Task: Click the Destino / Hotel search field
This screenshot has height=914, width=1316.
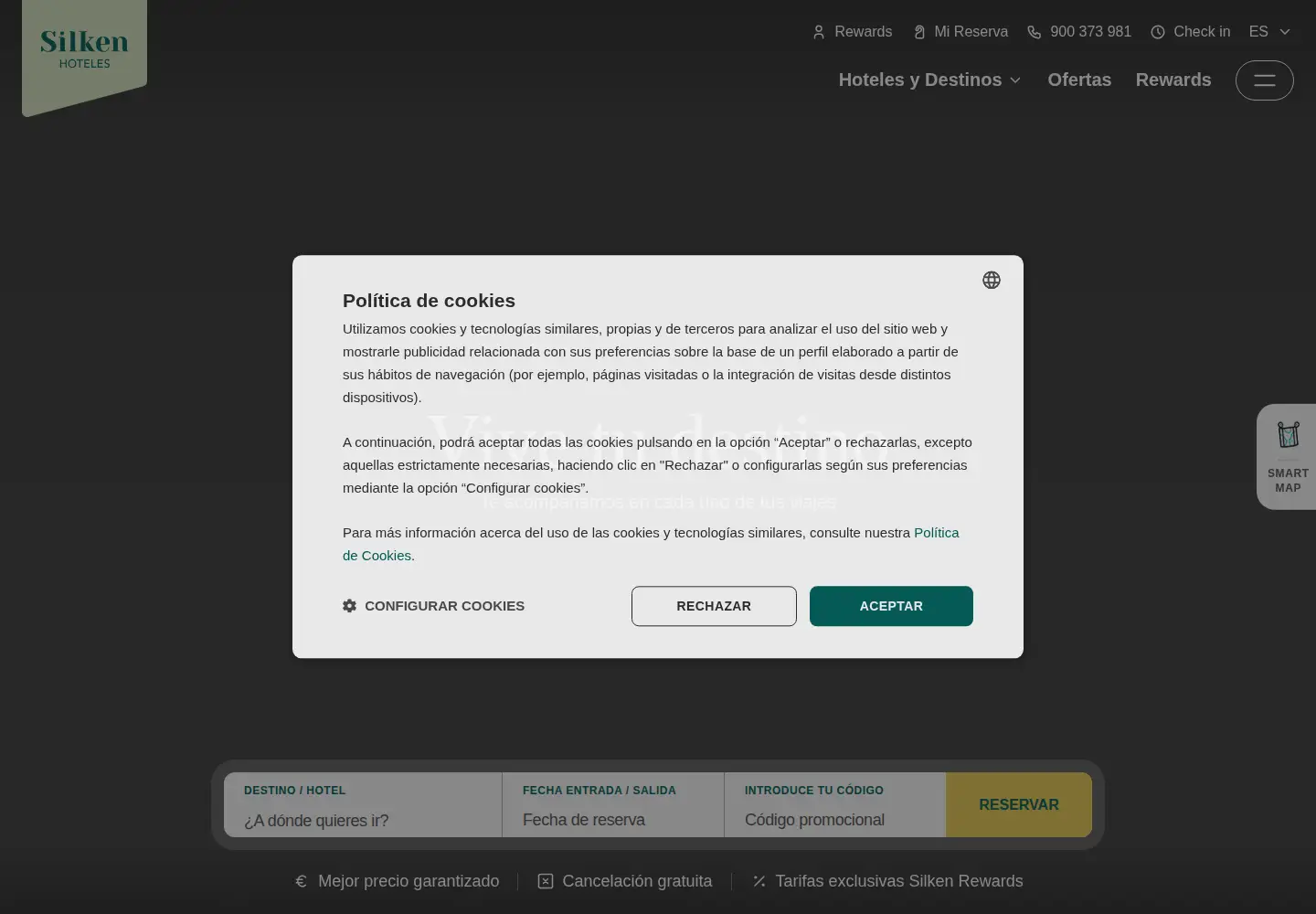Action: coord(363,805)
